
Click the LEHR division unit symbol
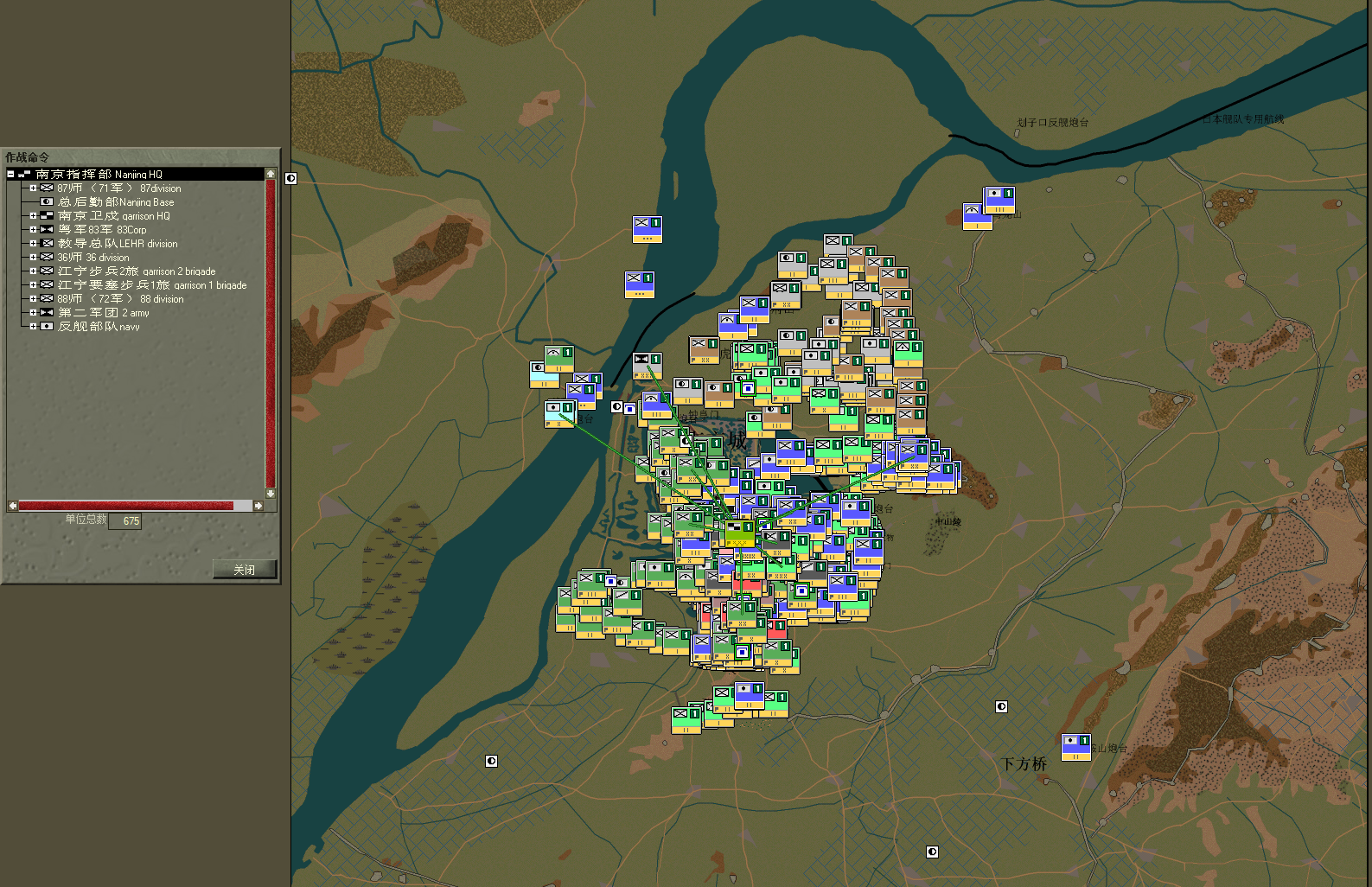click(47, 244)
